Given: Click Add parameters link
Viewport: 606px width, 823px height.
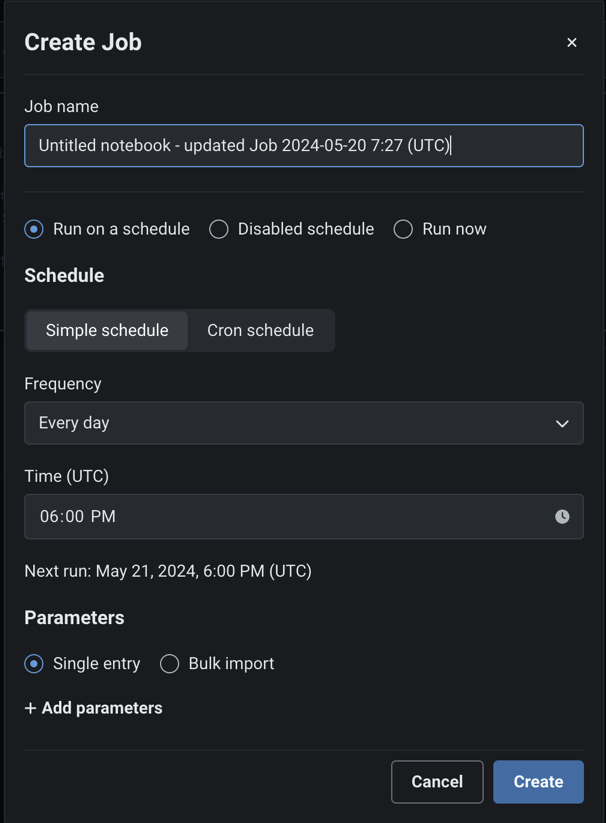Looking at the screenshot, I should [x=101, y=708].
